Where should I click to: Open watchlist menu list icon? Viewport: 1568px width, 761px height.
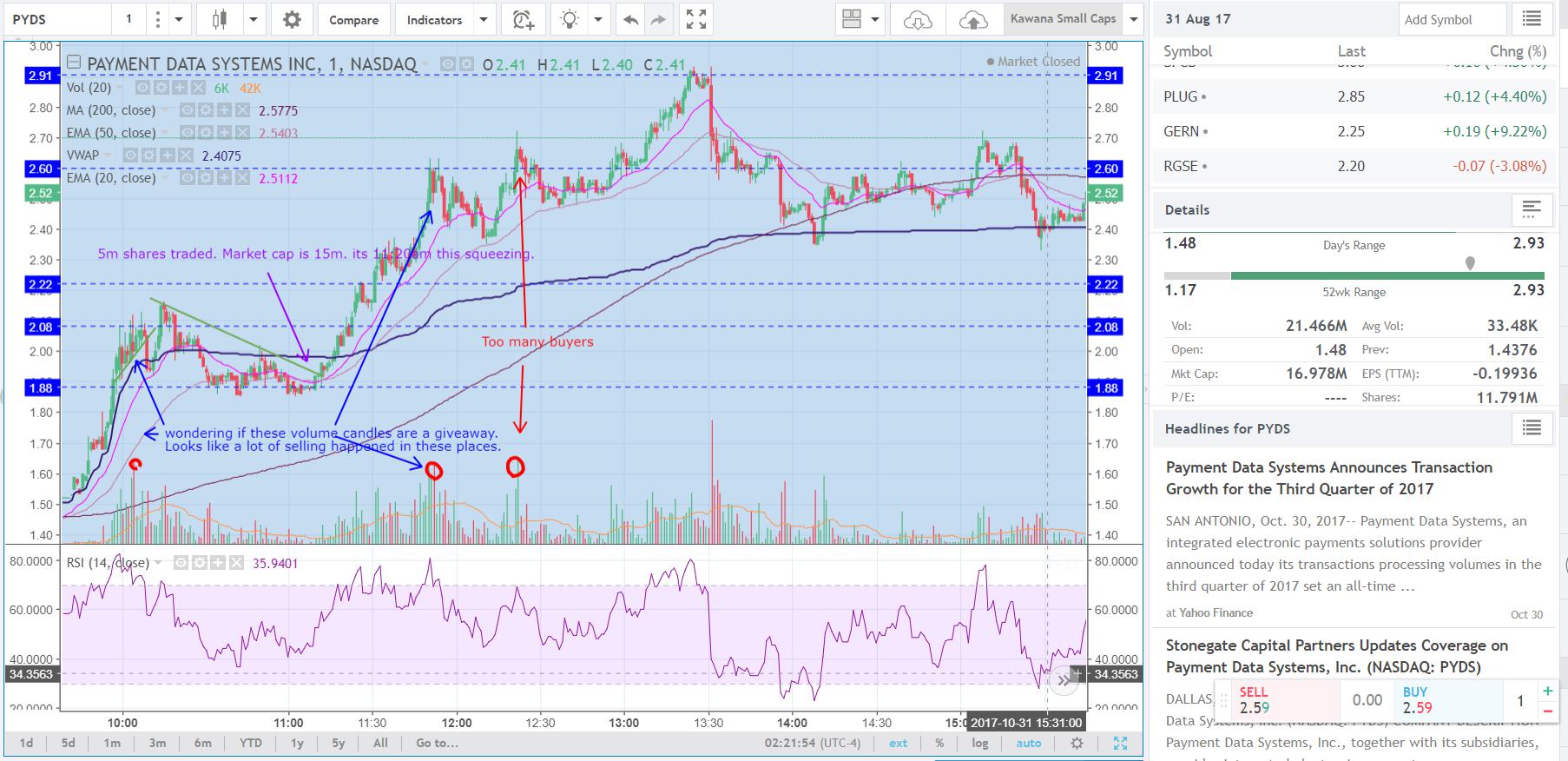1532,18
